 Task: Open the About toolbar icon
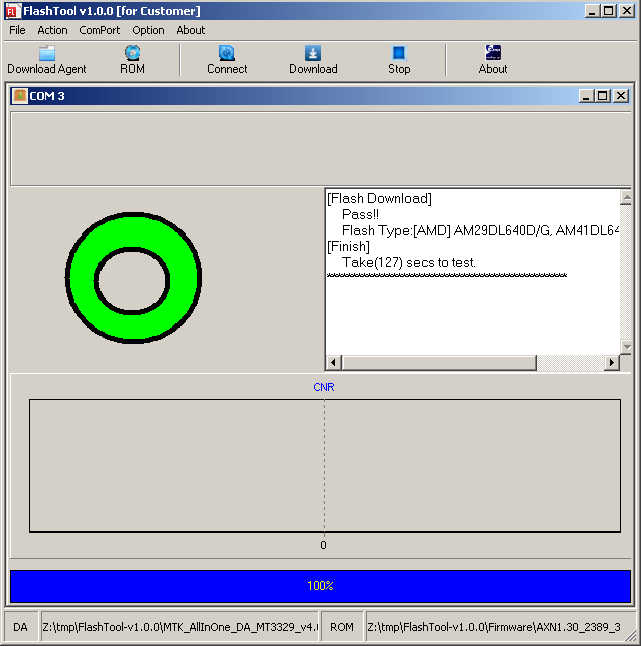pyautogui.click(x=493, y=53)
